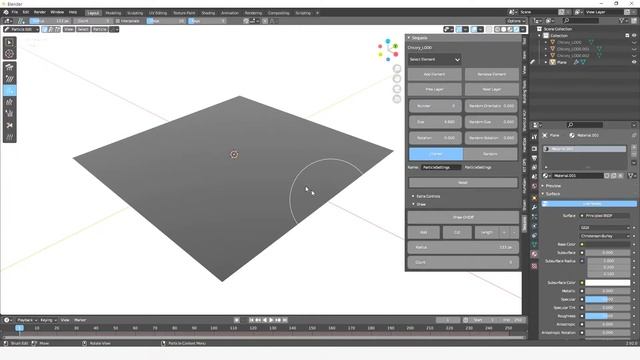Viewport: 640px width, 360px height.
Task: Switch to Point particle select mode
Action: pyautogui.click(x=51, y=29)
